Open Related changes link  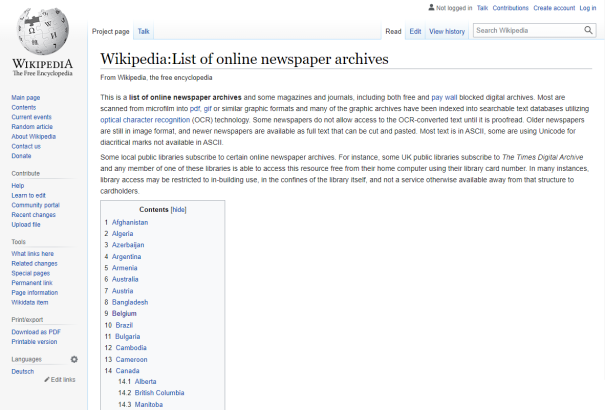(34, 263)
